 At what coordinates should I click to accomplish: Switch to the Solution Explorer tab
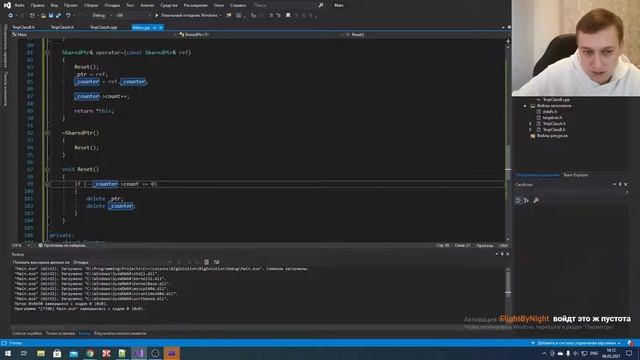coord(537,175)
